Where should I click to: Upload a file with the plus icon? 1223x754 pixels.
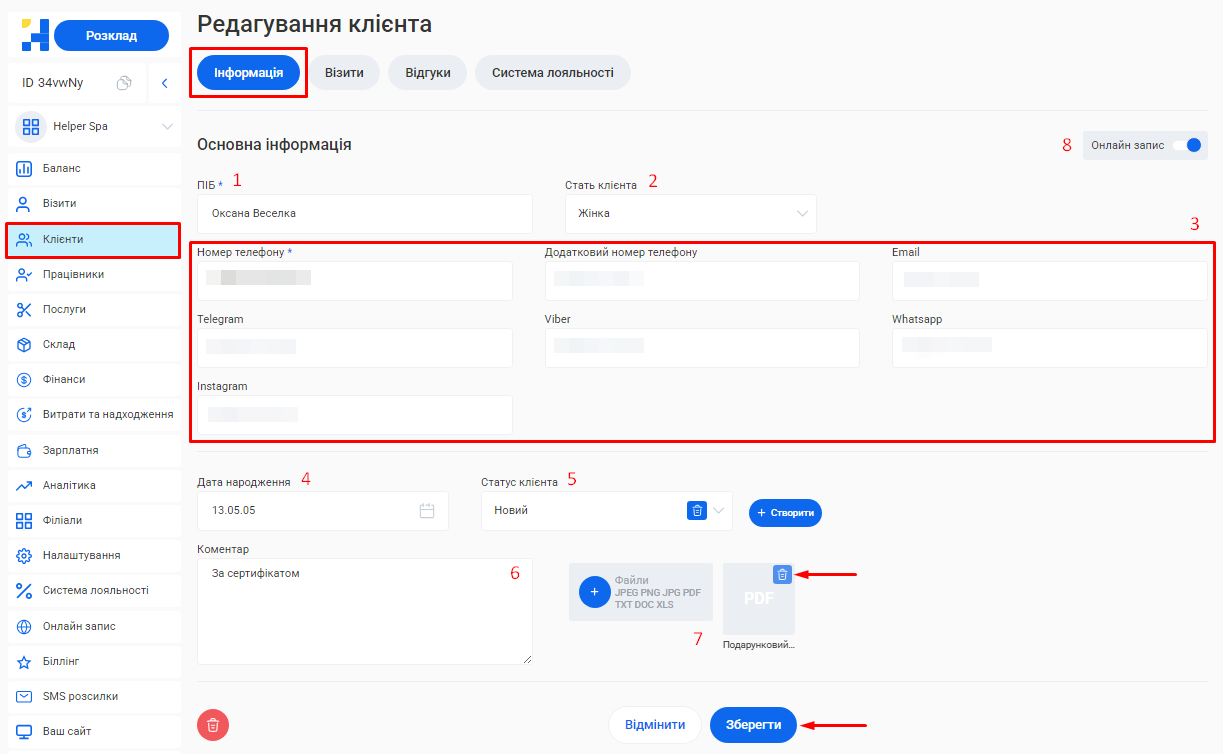[594, 592]
